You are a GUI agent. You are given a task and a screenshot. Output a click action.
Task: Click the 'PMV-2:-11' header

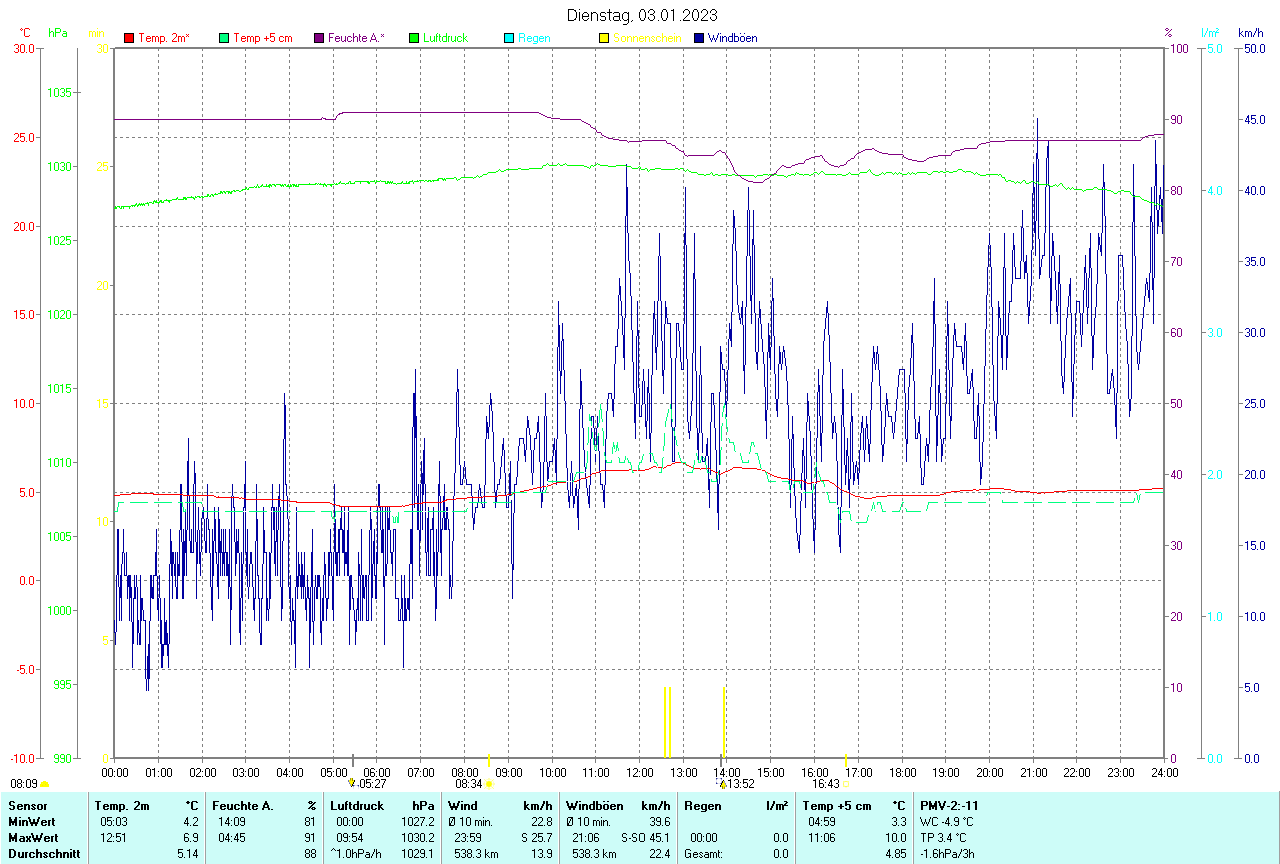click(x=949, y=806)
